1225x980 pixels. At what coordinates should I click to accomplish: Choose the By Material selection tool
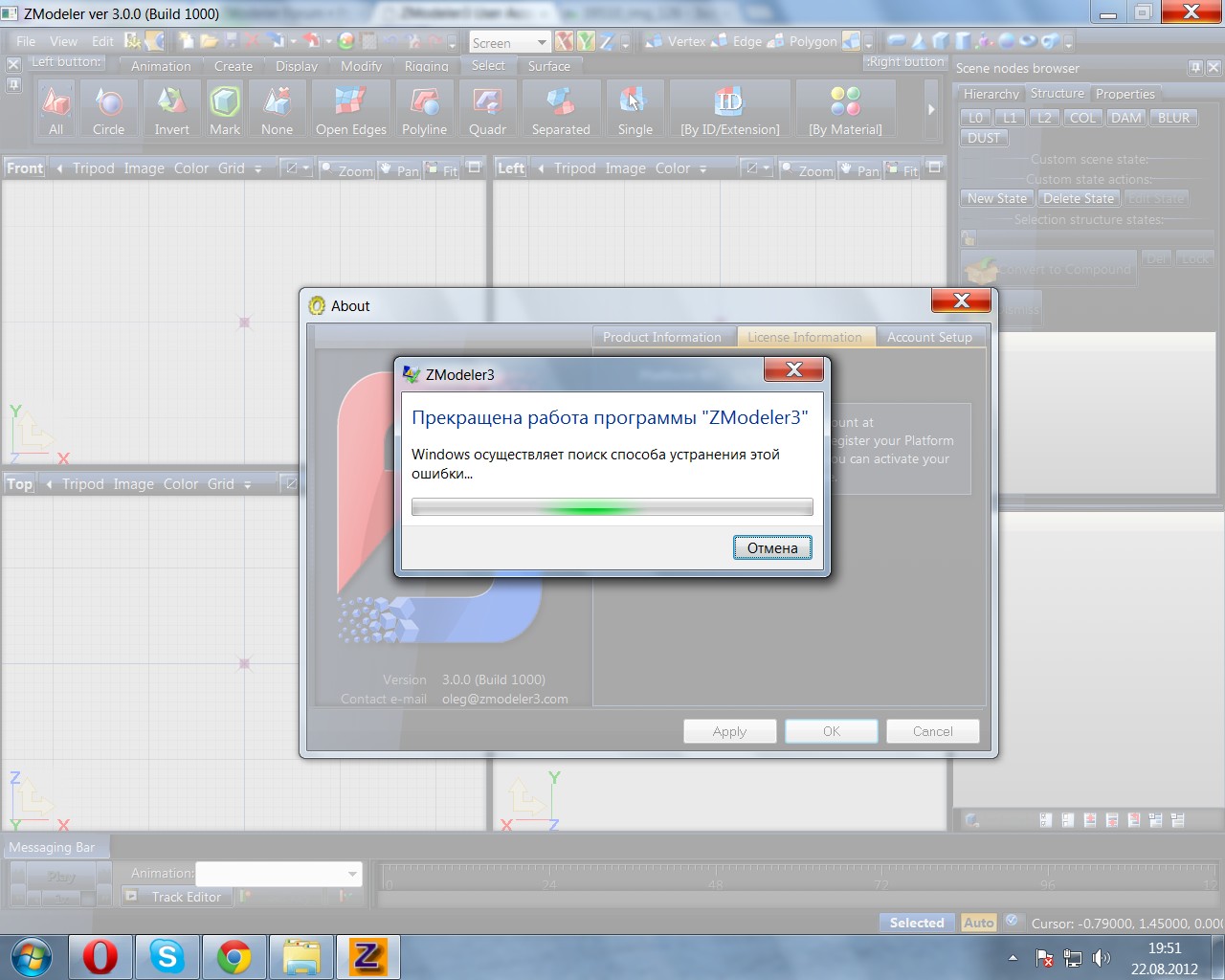pos(845,110)
